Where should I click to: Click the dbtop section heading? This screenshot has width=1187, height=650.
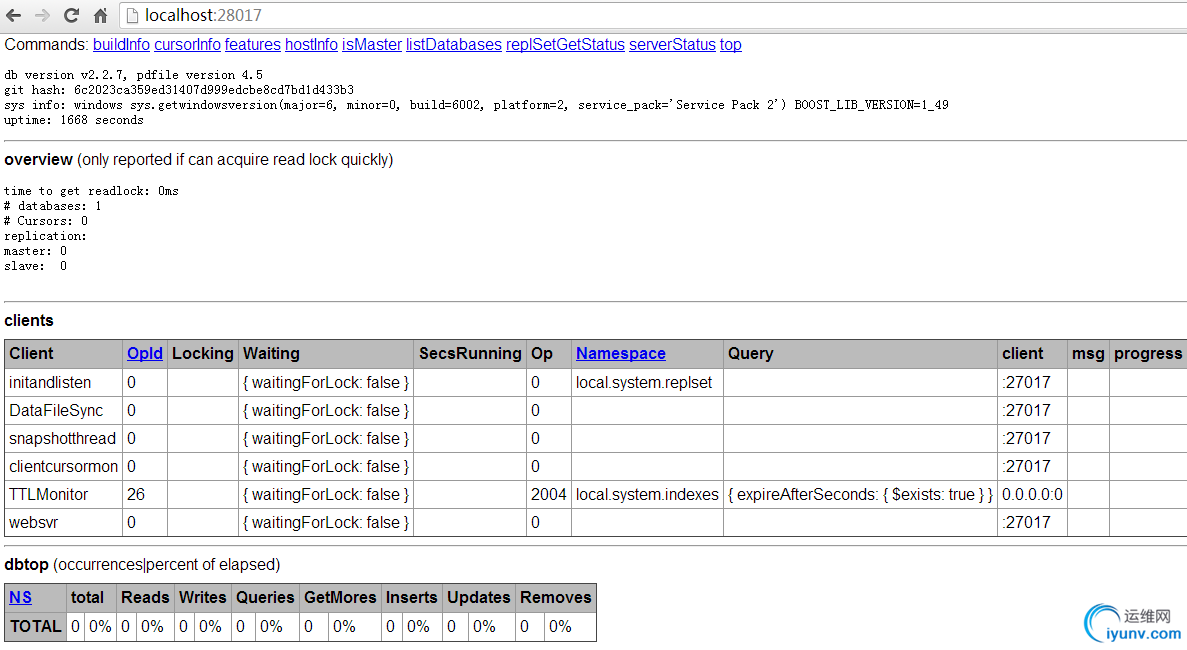click(26, 564)
